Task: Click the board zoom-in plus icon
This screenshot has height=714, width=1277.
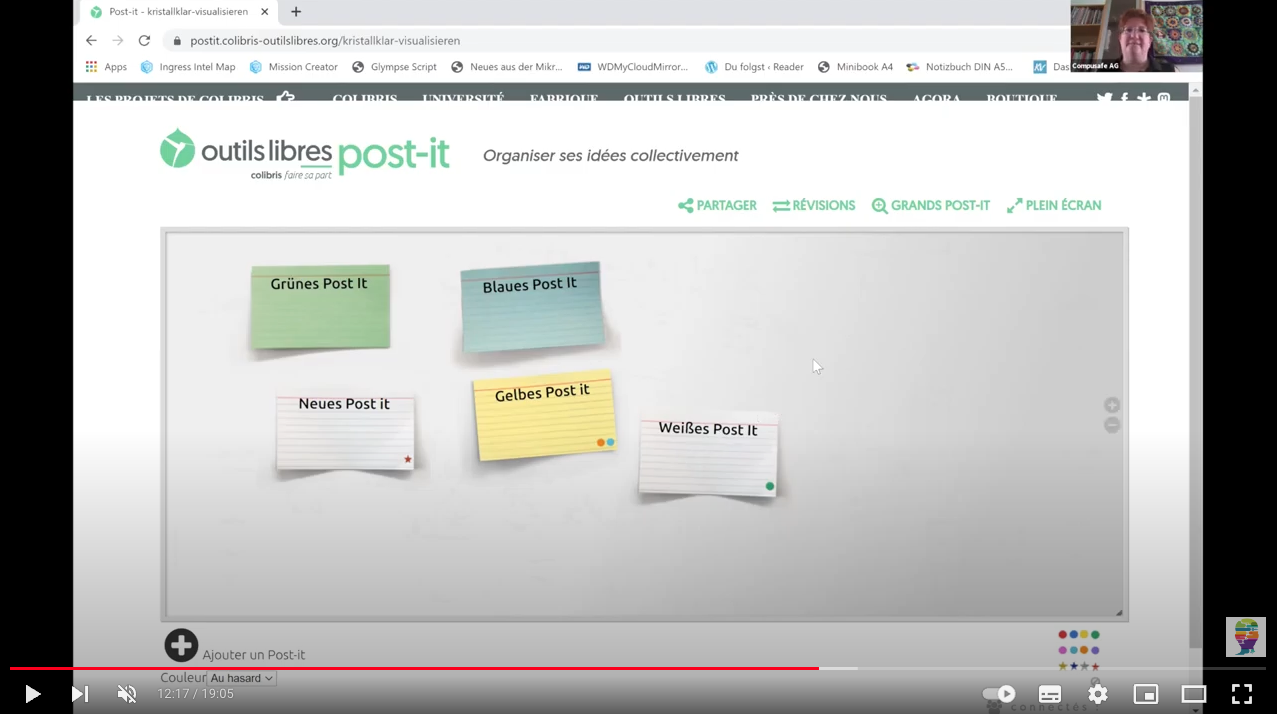Action: pyautogui.click(x=1112, y=405)
